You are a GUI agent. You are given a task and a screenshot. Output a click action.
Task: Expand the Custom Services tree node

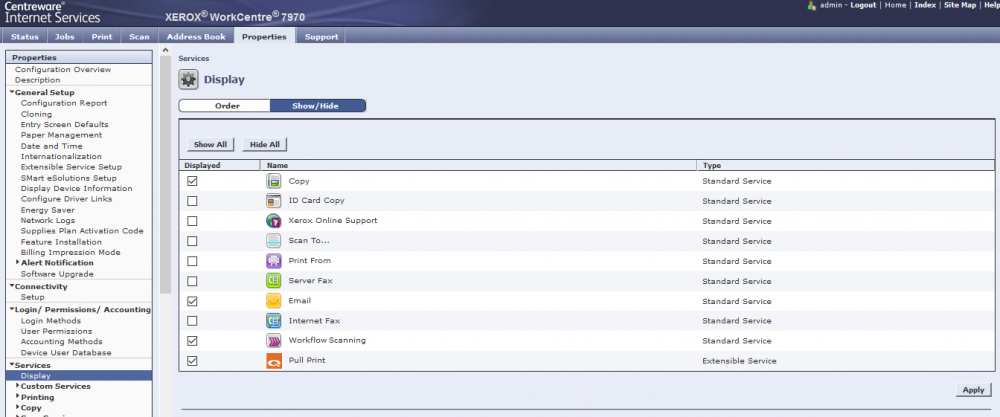pos(18,386)
